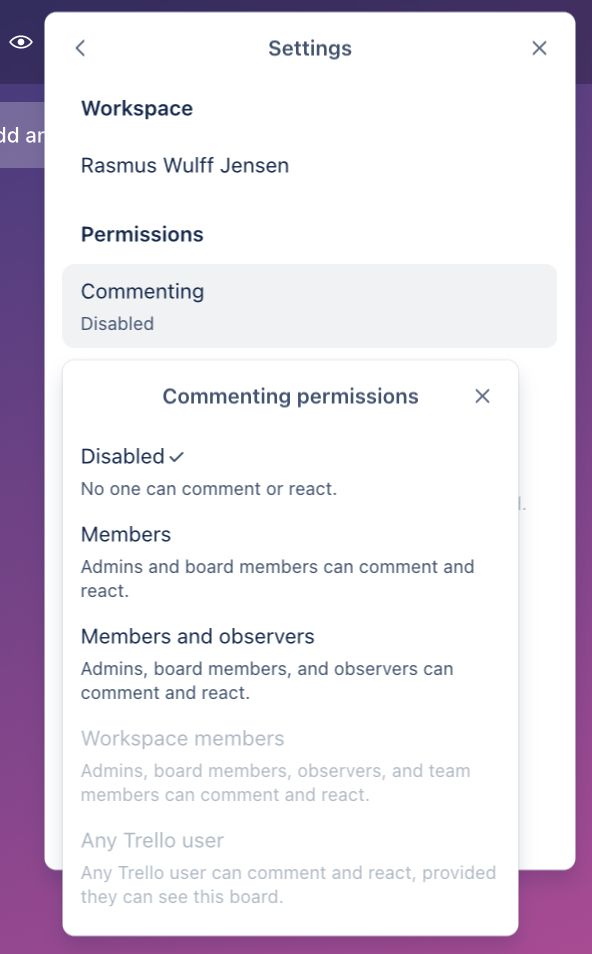
Task: Open the Rasmus Wulff Jensen workspace entry
Action: point(185,165)
